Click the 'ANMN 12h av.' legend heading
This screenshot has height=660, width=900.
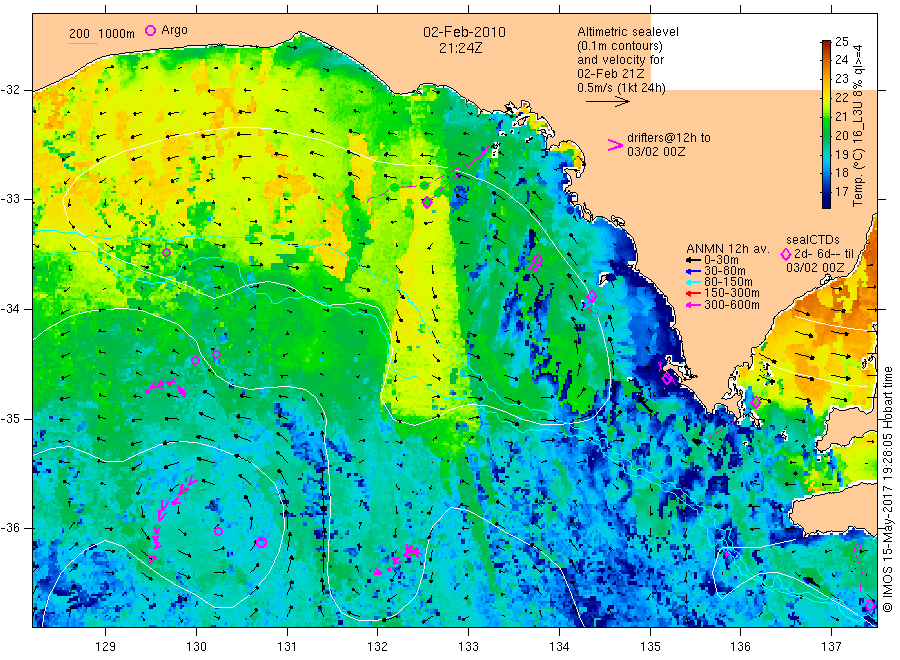point(728,249)
